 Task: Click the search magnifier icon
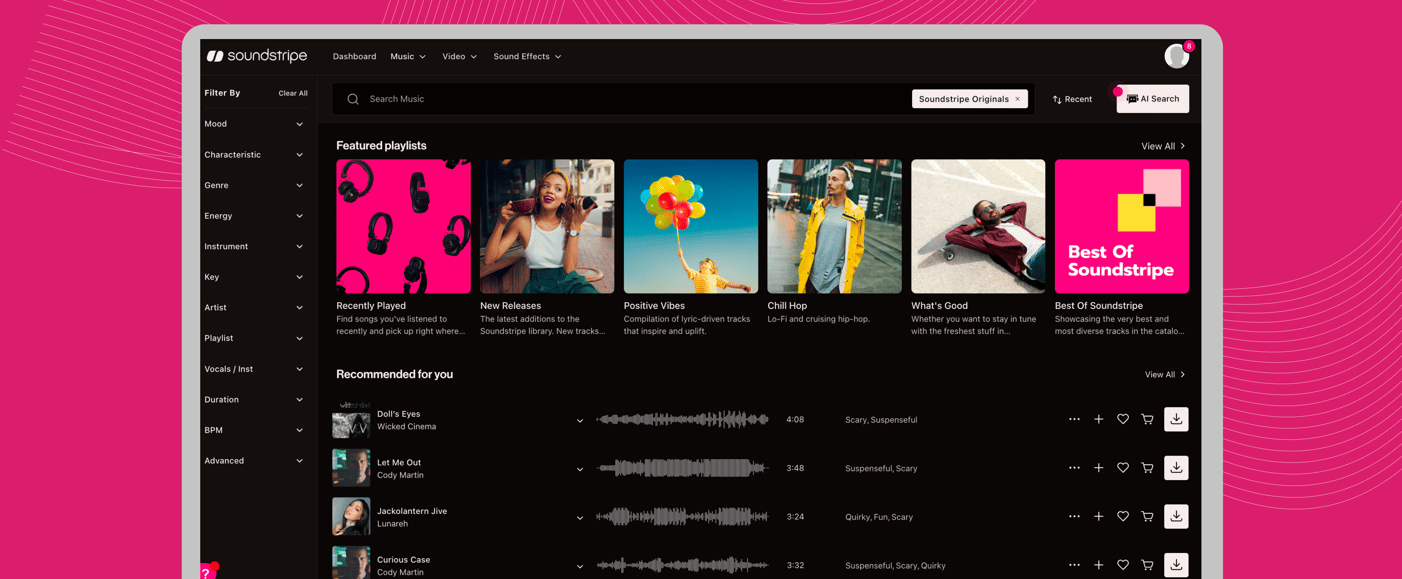point(352,99)
